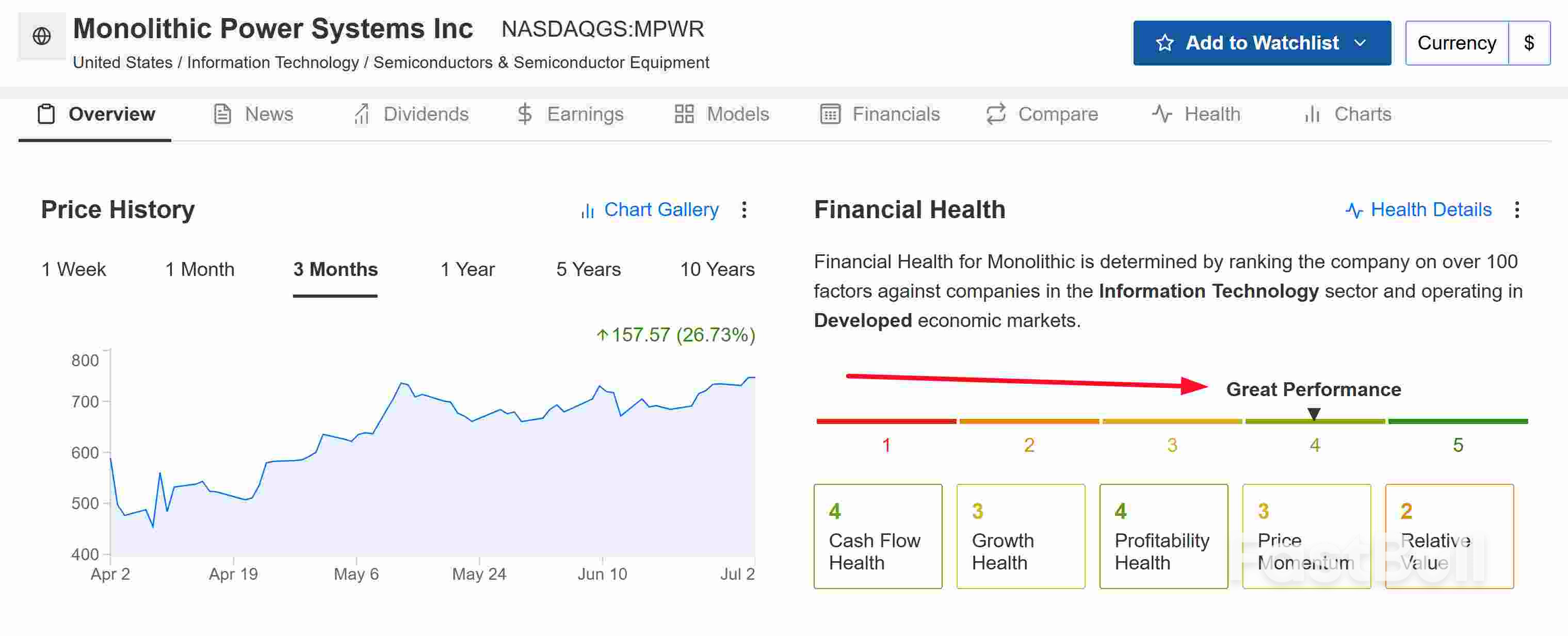This screenshot has height=636, width=1568.
Task: Open the Price History options menu
Action: click(x=745, y=210)
